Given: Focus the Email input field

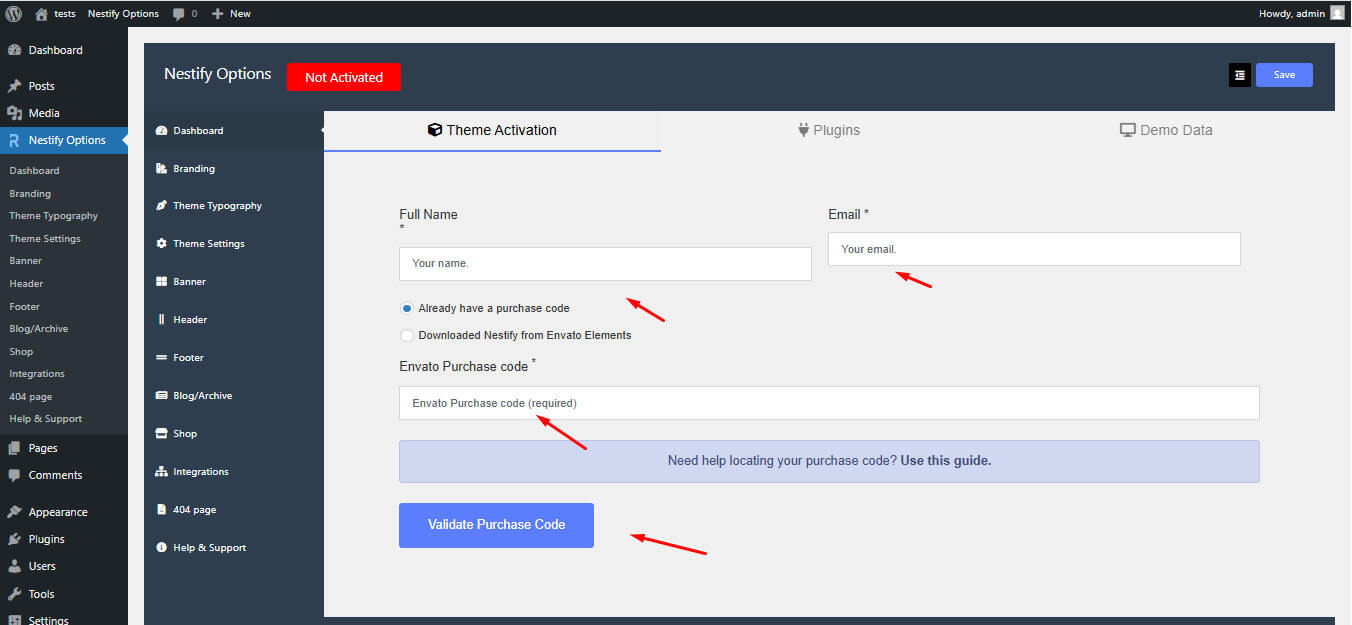Looking at the screenshot, I should (x=1034, y=249).
